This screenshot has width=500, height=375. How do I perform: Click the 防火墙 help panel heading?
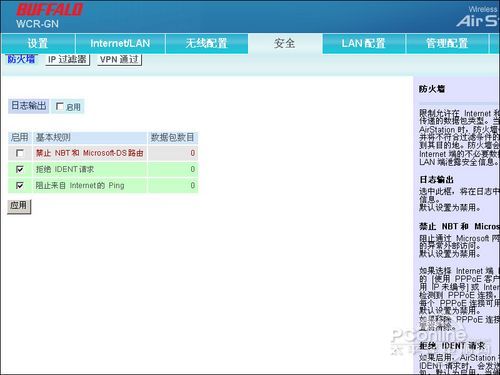(x=432, y=89)
